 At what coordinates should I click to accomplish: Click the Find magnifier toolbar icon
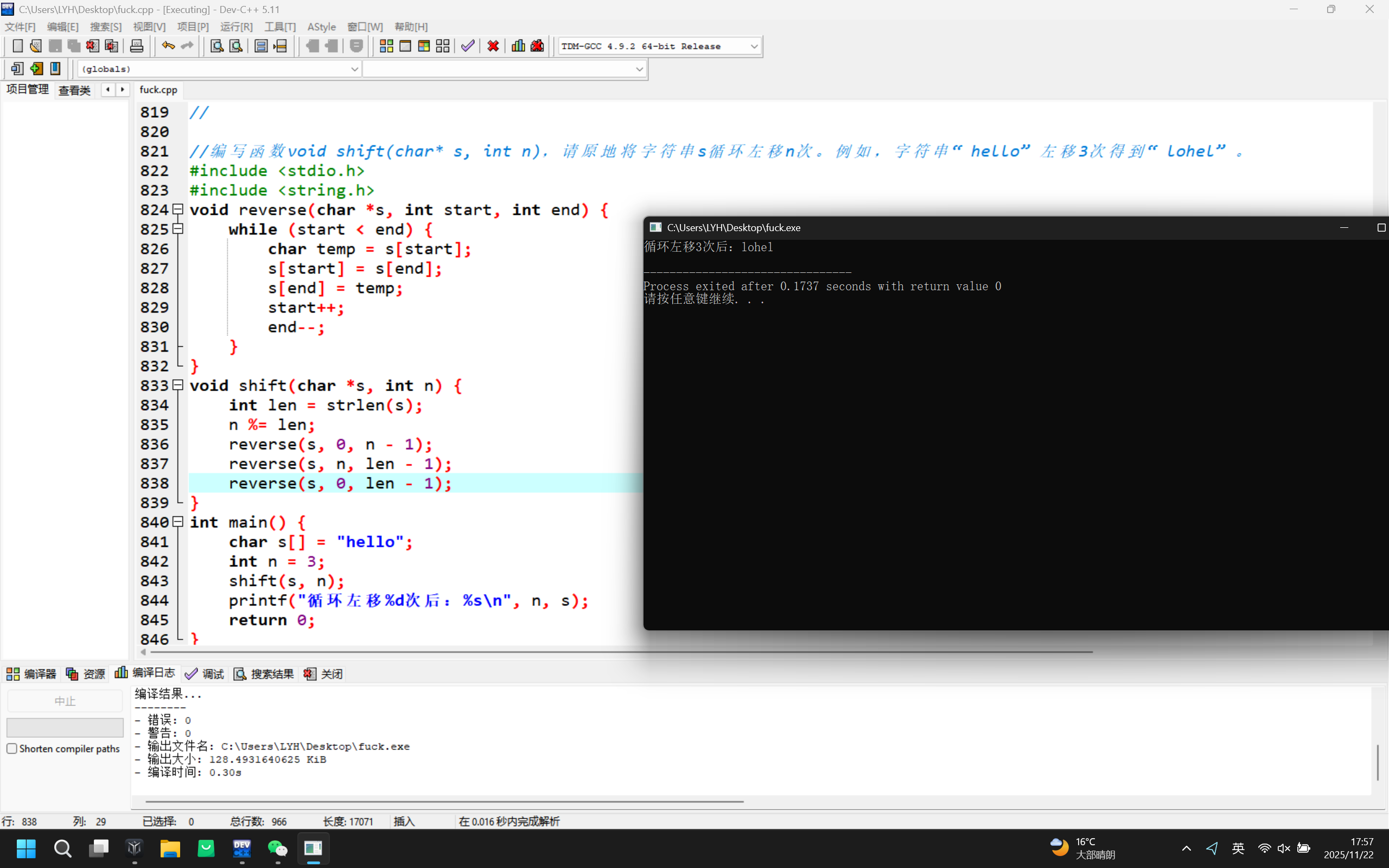[x=216, y=46]
